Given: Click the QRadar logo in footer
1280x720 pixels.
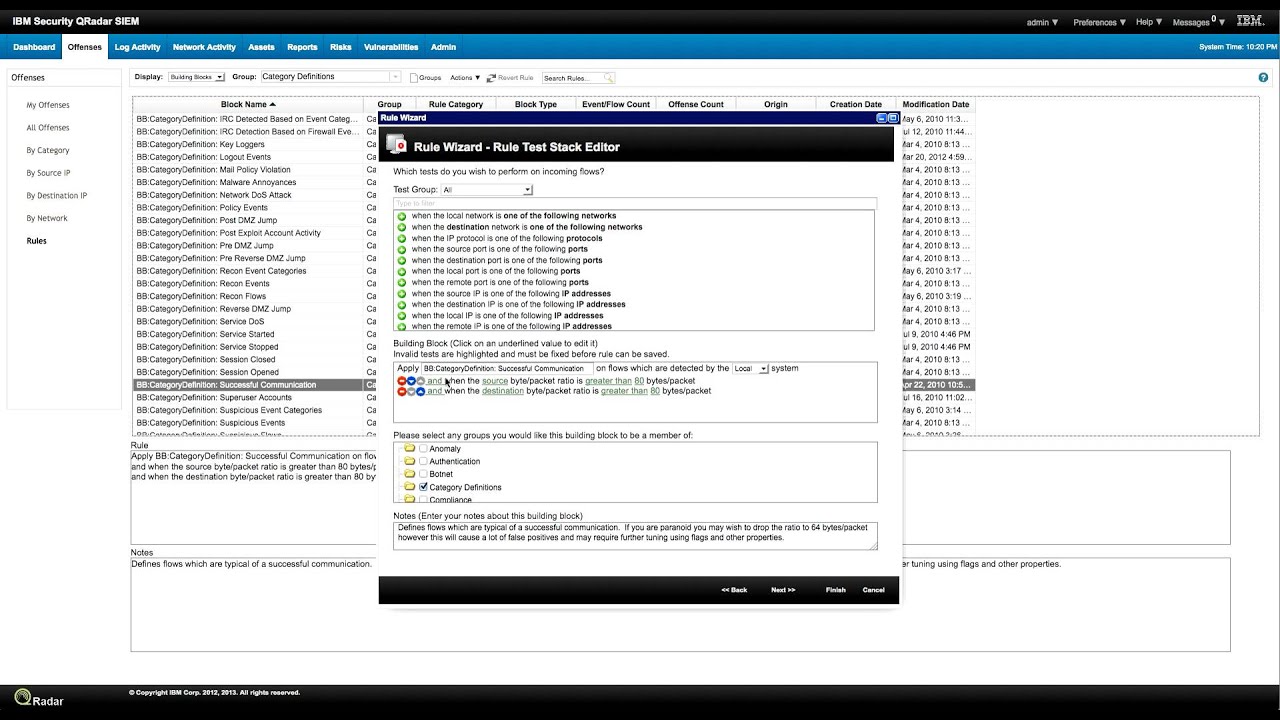Looking at the screenshot, I should coord(39,699).
